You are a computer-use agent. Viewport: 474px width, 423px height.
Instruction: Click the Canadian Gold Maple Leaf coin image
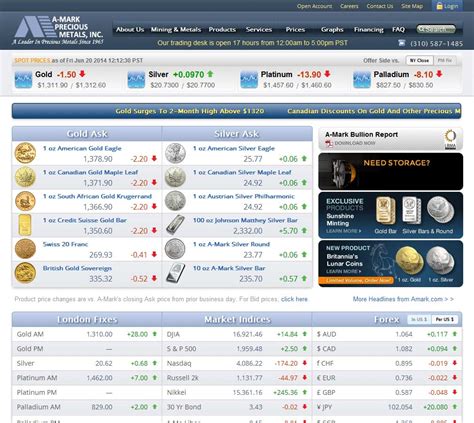tap(25, 177)
